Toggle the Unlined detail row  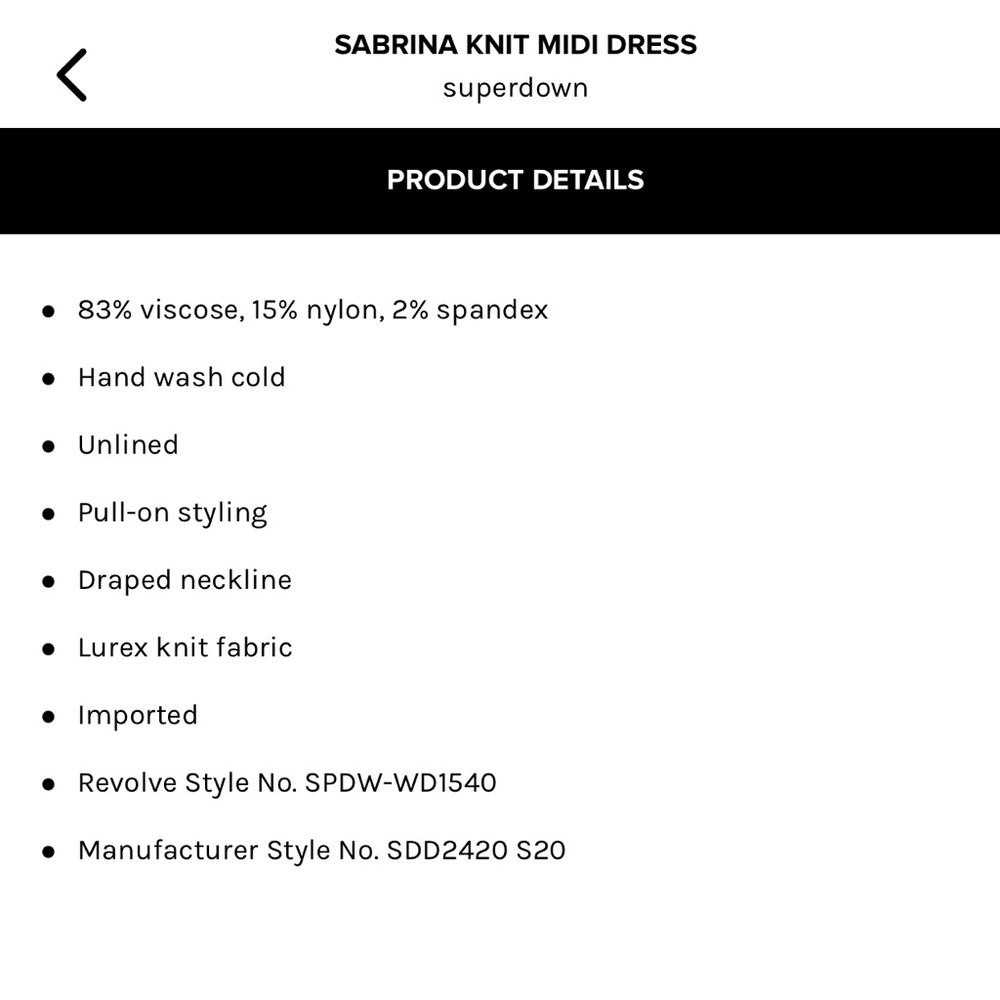click(x=128, y=446)
